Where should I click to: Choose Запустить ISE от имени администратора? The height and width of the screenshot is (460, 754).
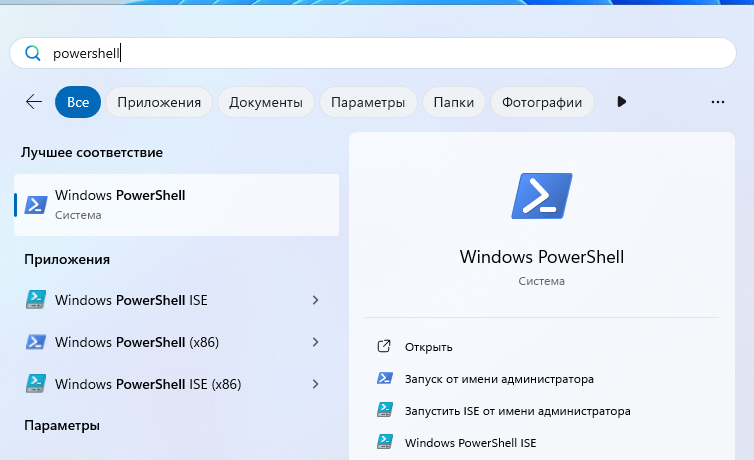tap(542, 411)
